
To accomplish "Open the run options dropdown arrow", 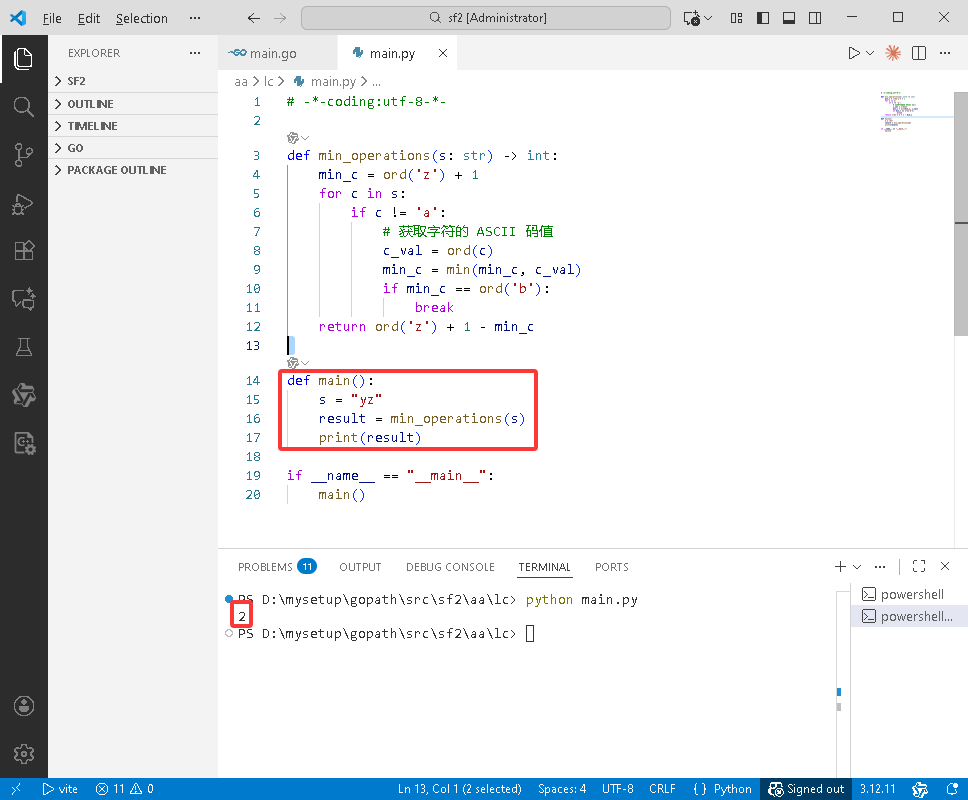I will [x=870, y=53].
